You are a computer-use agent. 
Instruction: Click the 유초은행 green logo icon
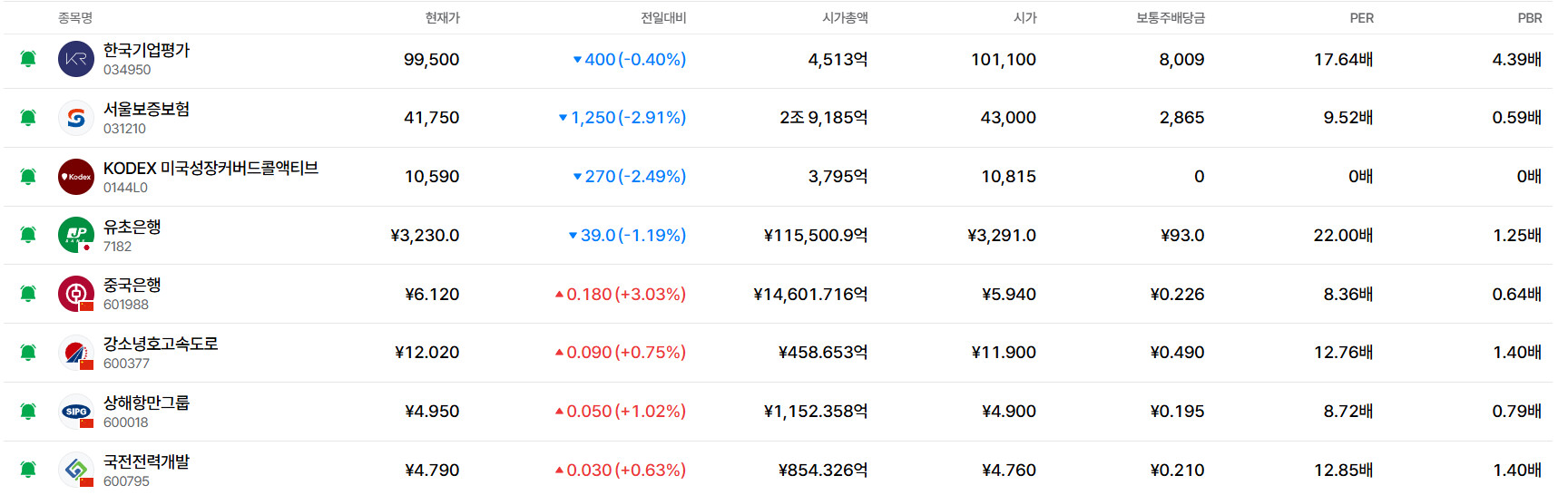point(76,235)
